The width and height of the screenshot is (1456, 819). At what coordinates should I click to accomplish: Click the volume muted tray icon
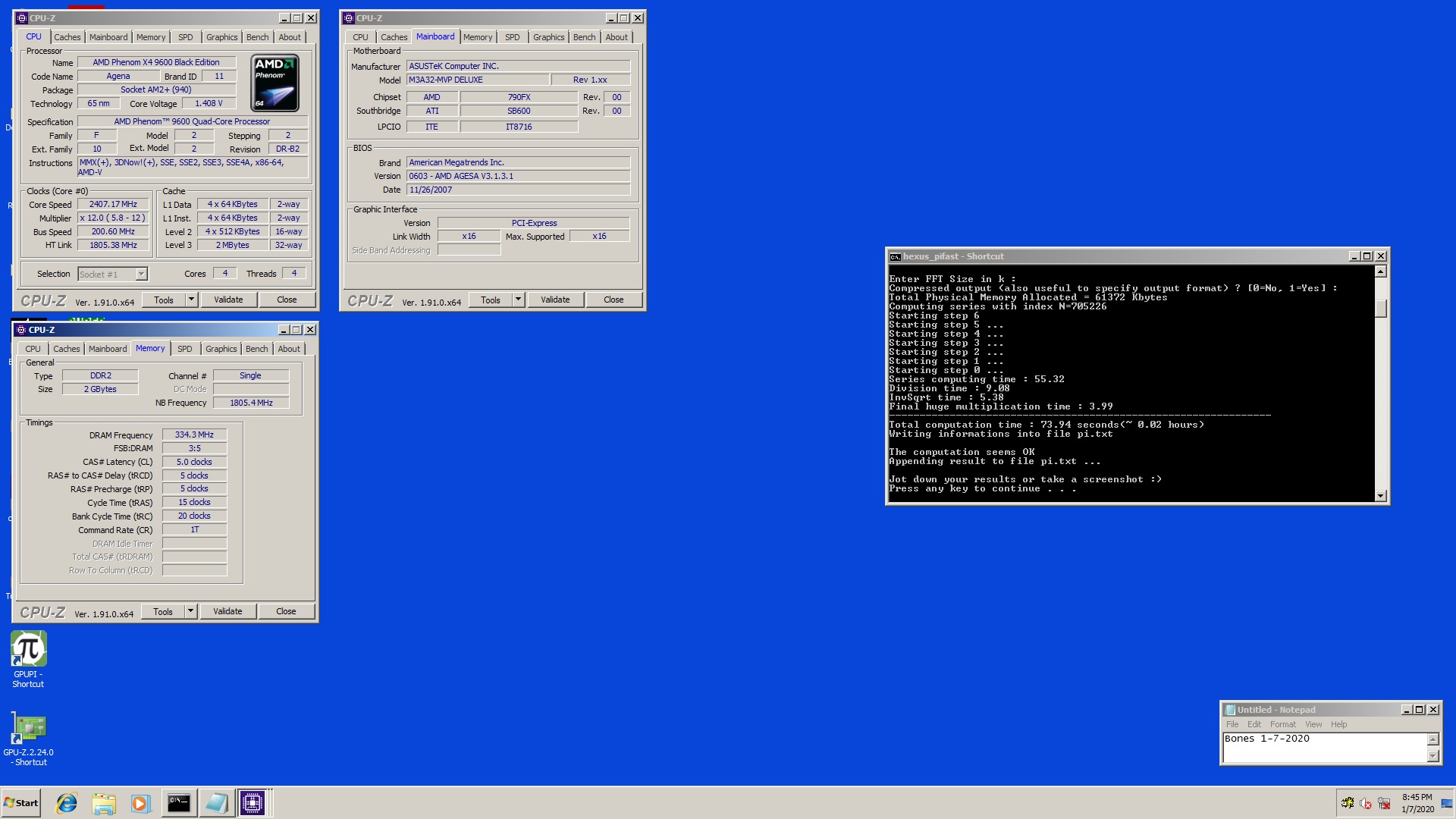(x=1366, y=803)
